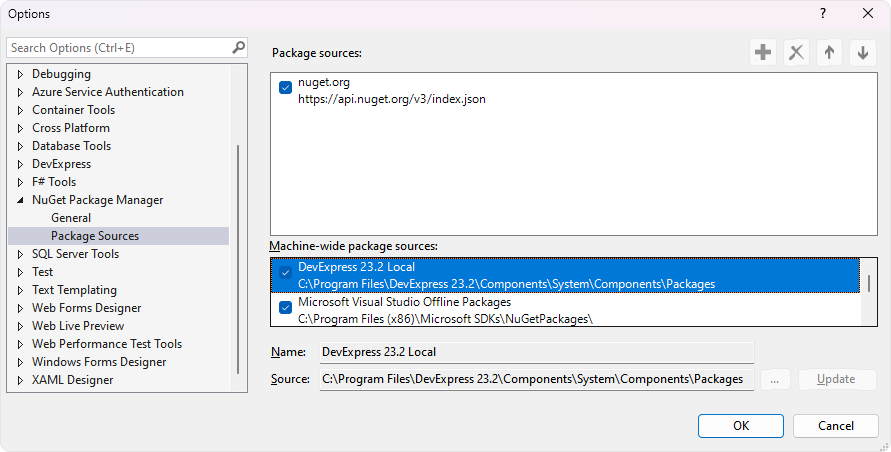
Task: Toggle Microsoft Visual Studio Offline Packages checkbox
Action: pos(285,308)
